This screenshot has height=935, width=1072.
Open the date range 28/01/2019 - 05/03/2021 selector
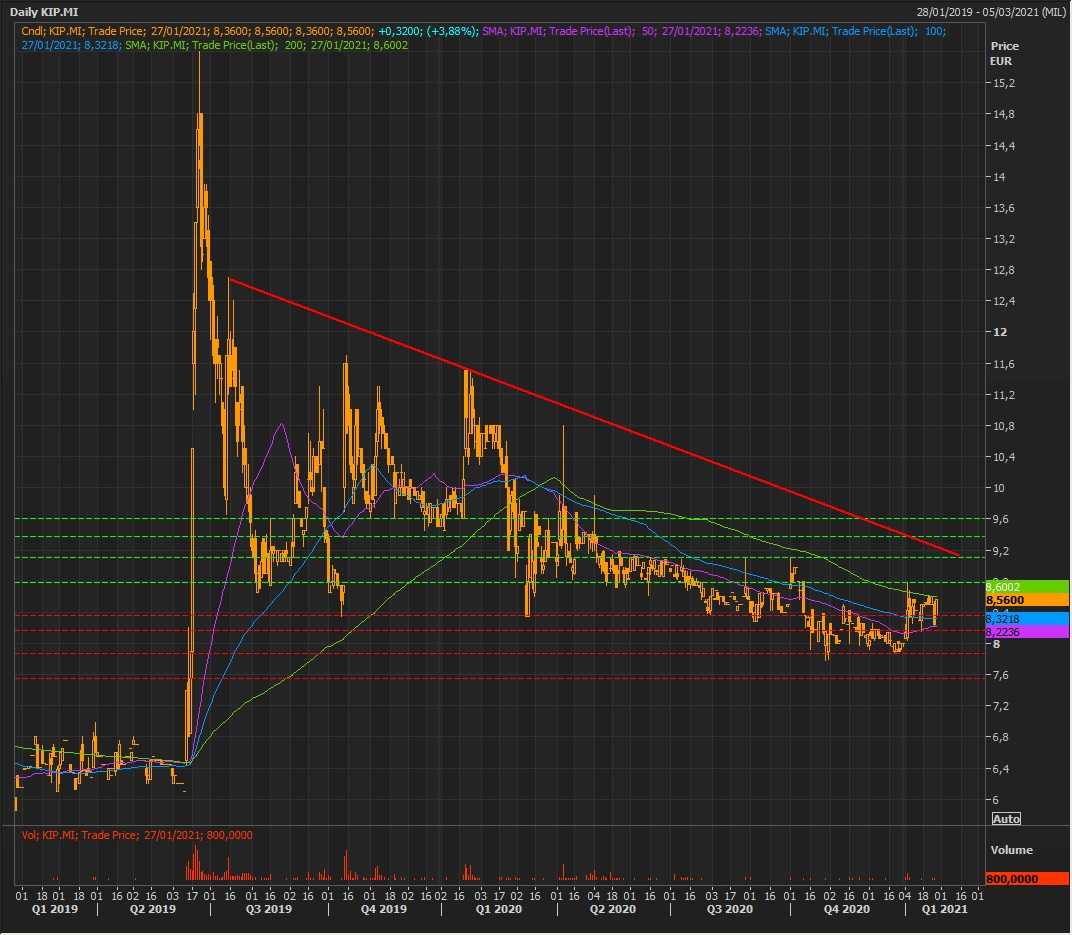pos(990,11)
